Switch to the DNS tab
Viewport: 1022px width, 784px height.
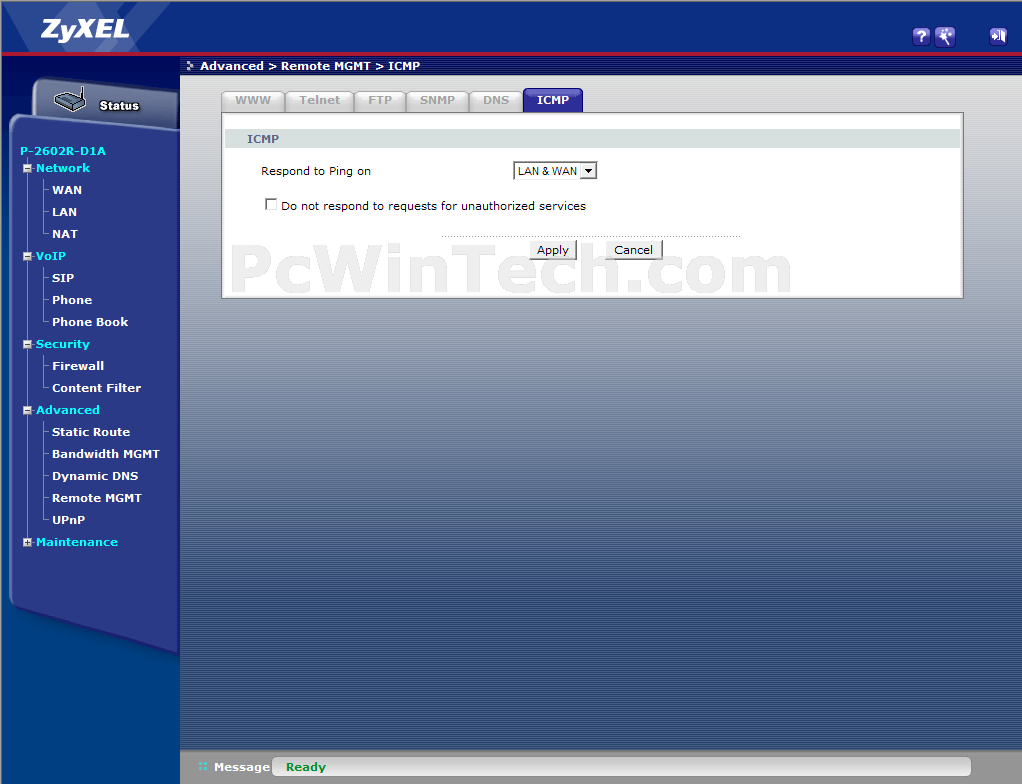(x=496, y=100)
